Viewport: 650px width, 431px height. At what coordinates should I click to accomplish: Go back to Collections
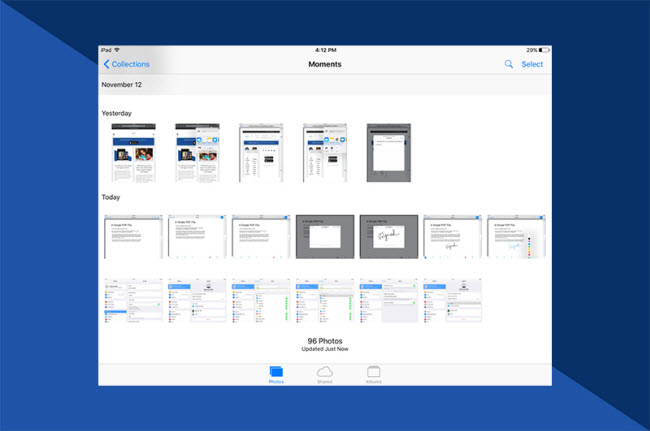126,64
